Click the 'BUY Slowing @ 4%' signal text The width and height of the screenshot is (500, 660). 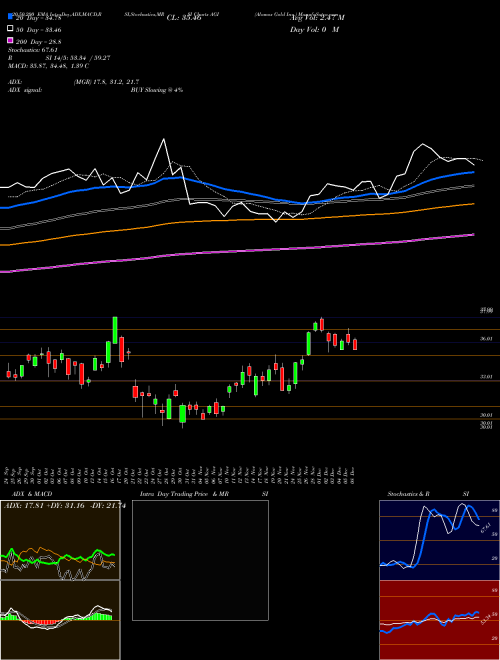coord(157,90)
